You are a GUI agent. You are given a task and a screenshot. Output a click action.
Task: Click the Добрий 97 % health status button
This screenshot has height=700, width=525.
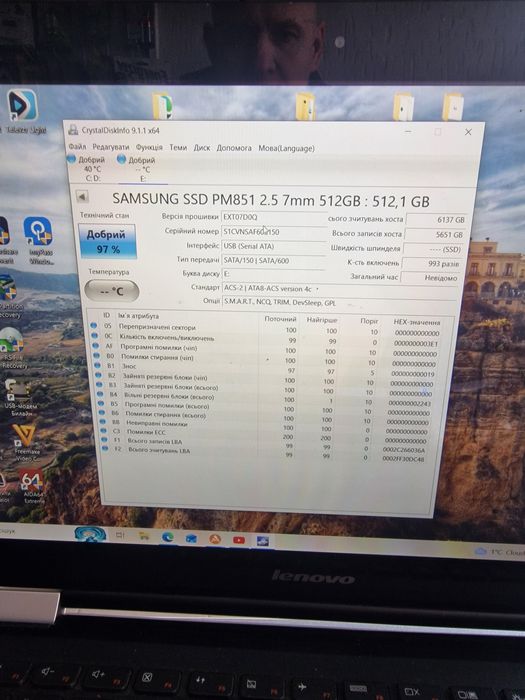click(107, 242)
